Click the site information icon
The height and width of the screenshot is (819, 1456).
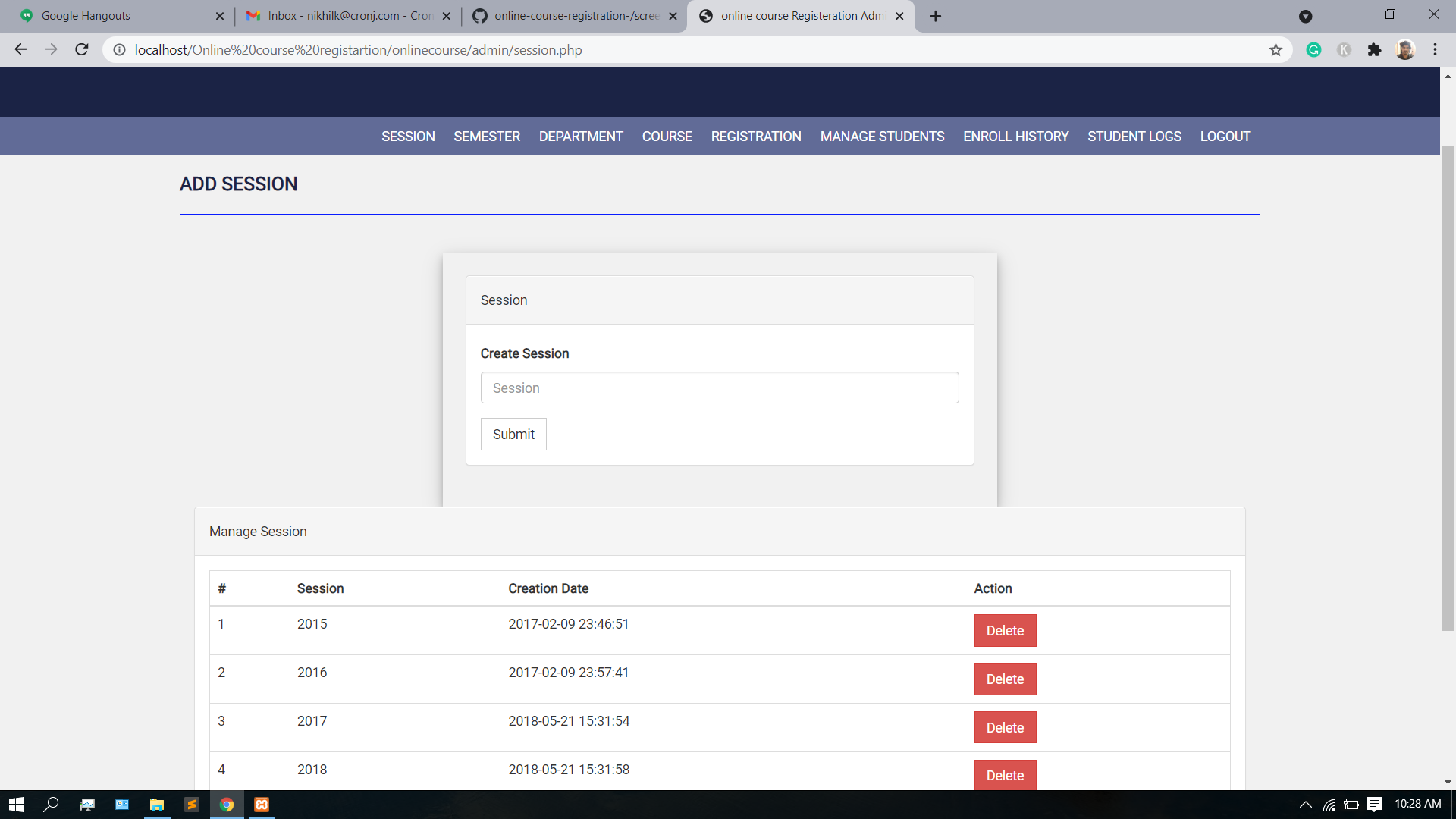(x=119, y=50)
